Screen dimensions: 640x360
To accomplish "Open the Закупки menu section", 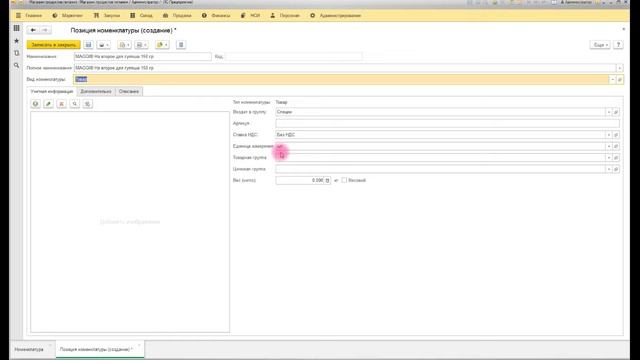I will [107, 16].
